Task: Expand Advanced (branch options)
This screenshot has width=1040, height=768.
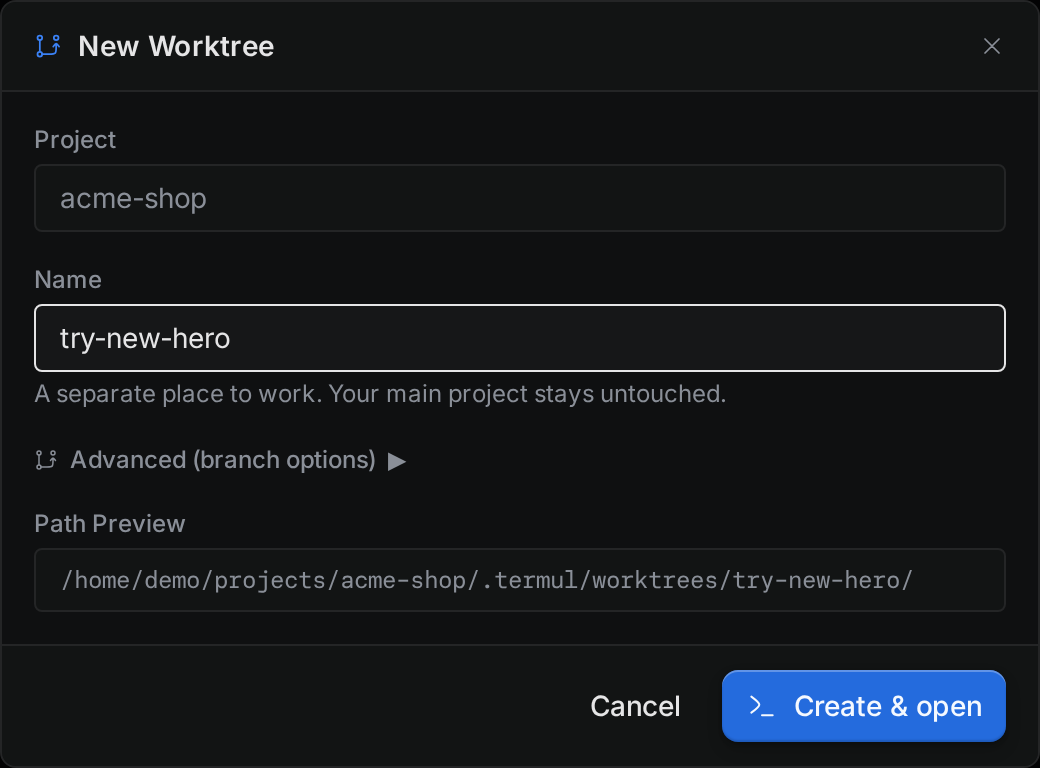Action: tap(220, 460)
